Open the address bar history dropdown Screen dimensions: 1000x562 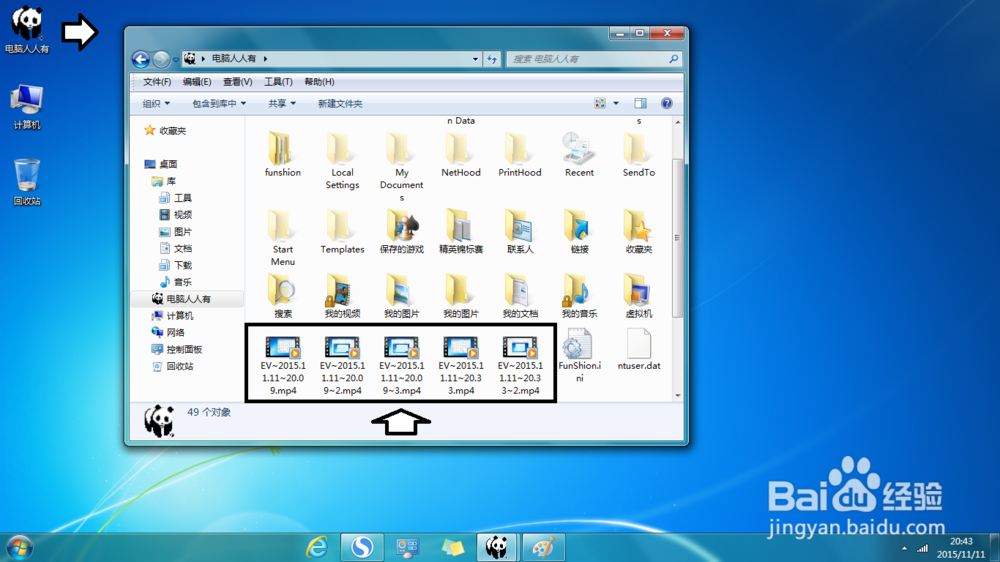point(475,59)
